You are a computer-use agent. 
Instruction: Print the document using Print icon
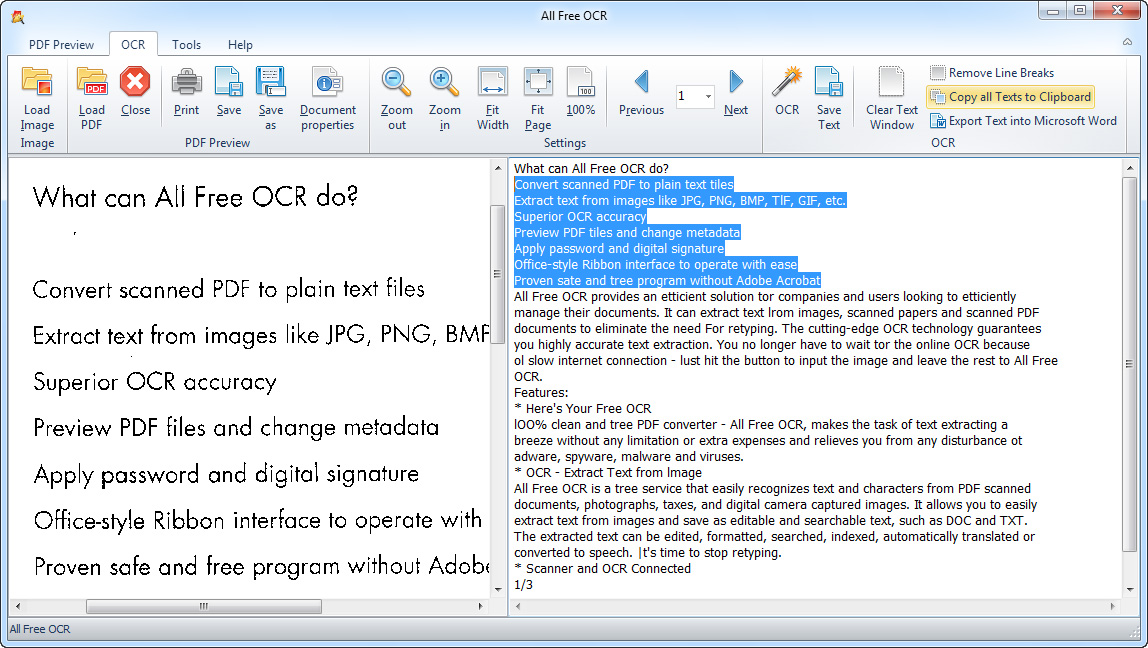coord(187,81)
